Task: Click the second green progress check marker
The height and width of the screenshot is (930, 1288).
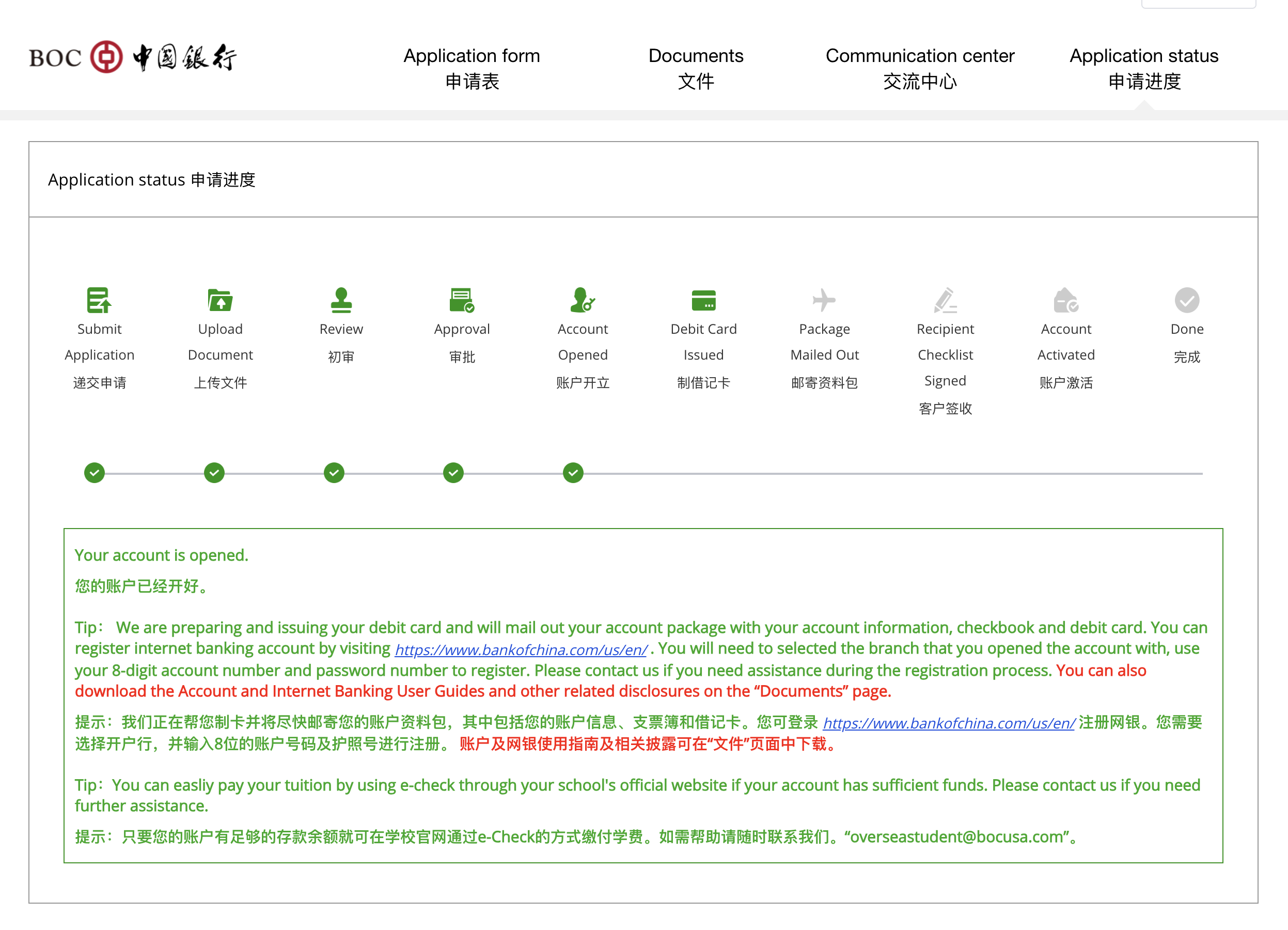Action: [214, 473]
